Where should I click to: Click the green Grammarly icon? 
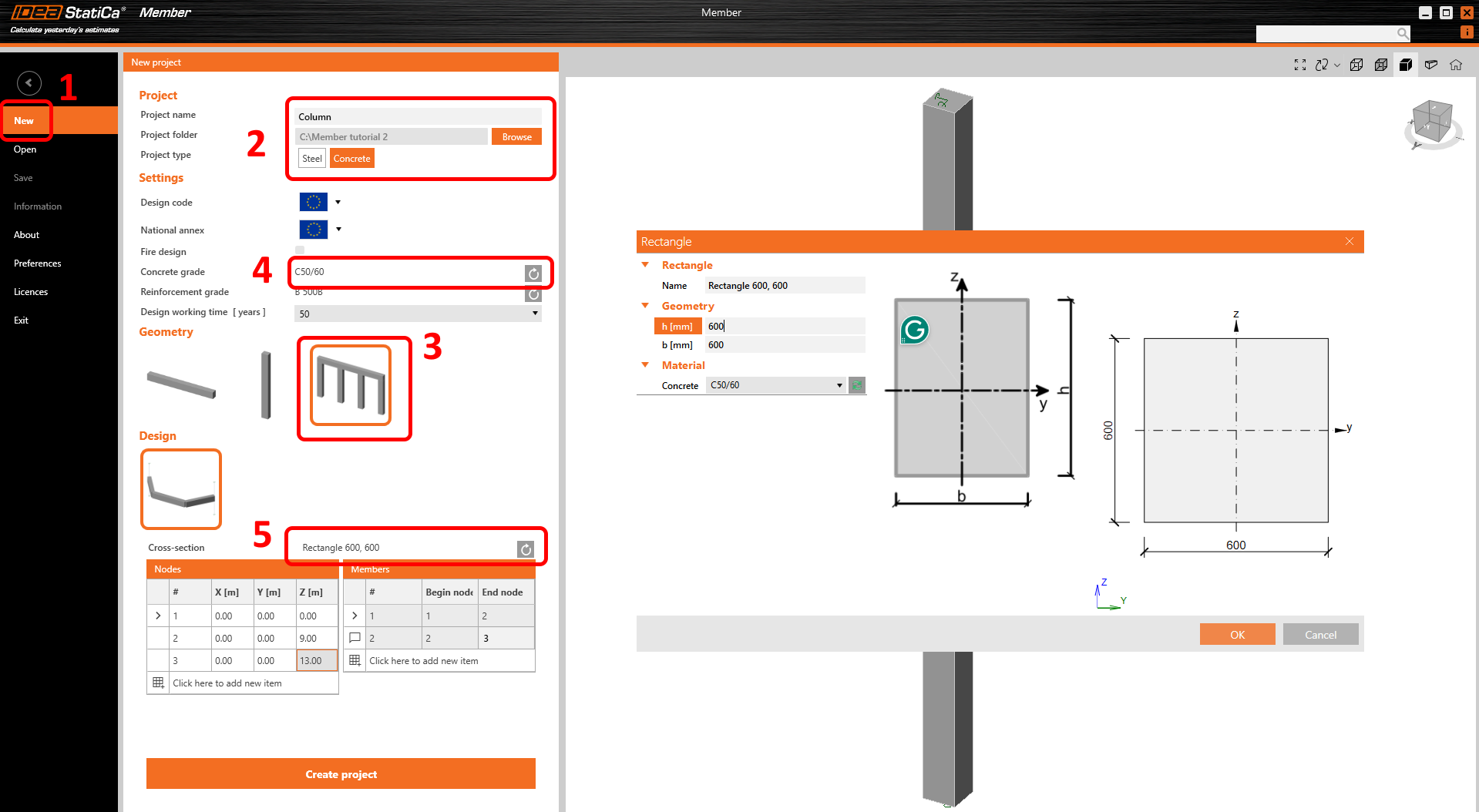tap(915, 331)
